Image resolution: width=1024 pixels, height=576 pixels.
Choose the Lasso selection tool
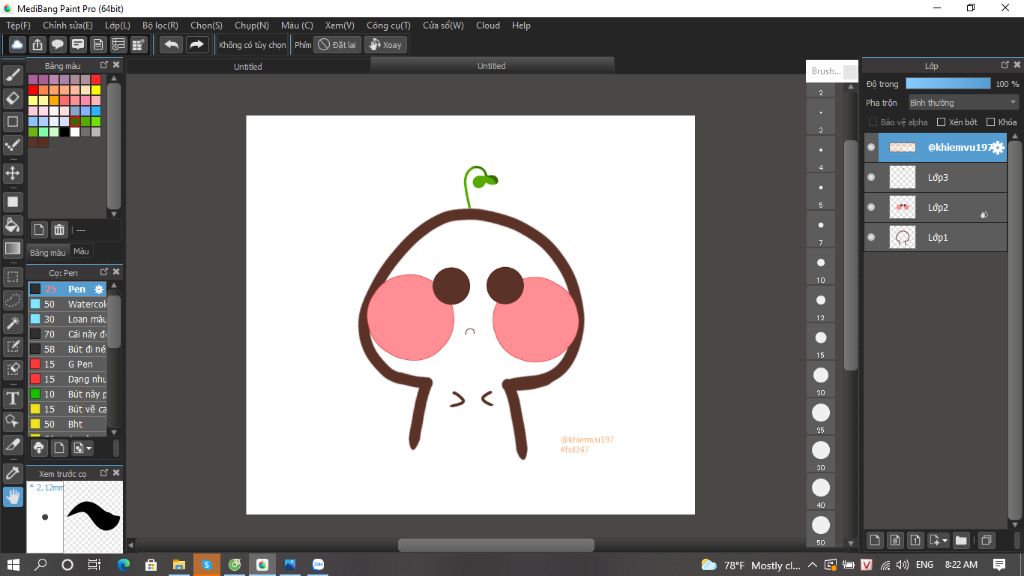click(12, 300)
